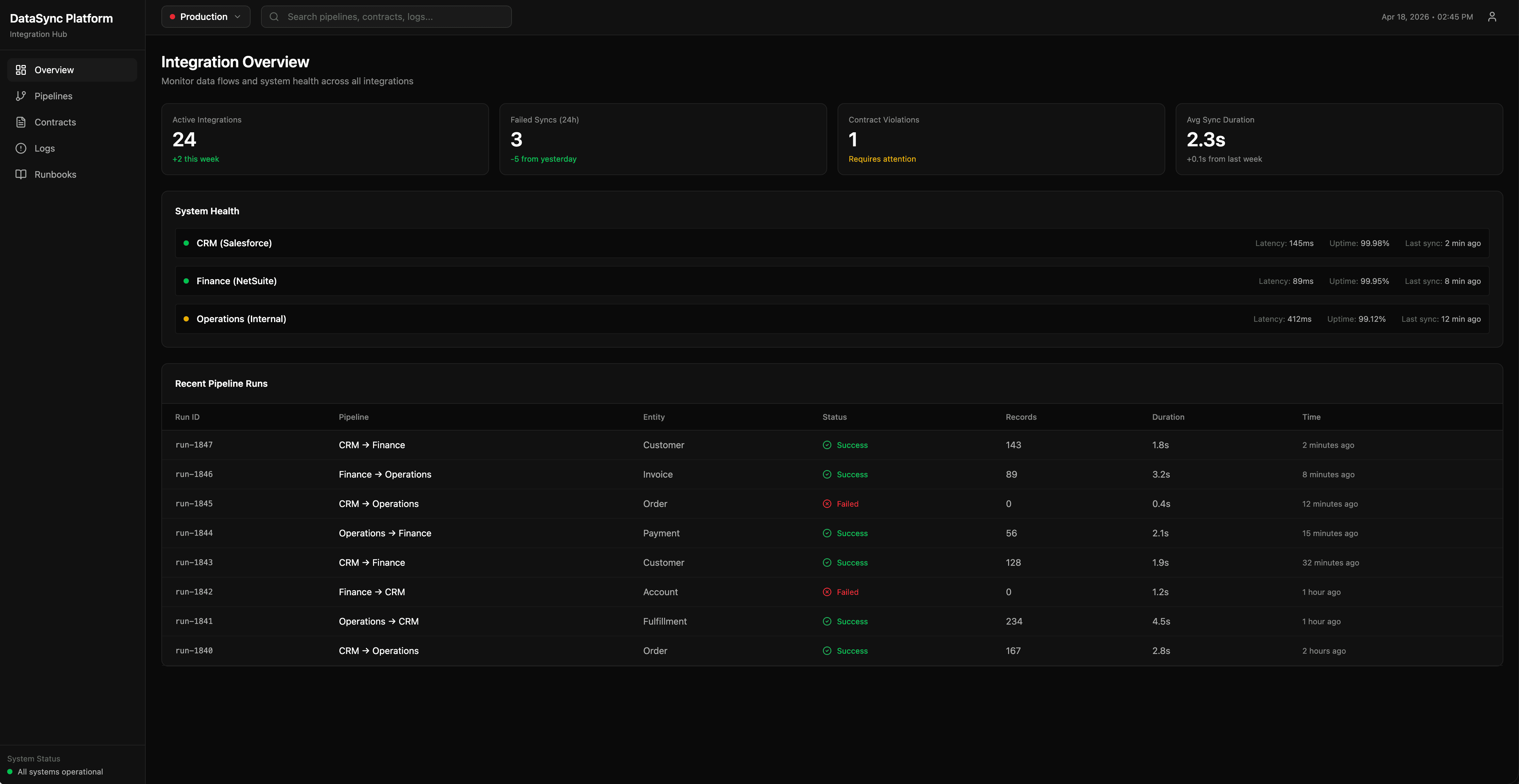Viewport: 1519px width, 784px height.
Task: Open the Runbooks menu item
Action: point(72,174)
